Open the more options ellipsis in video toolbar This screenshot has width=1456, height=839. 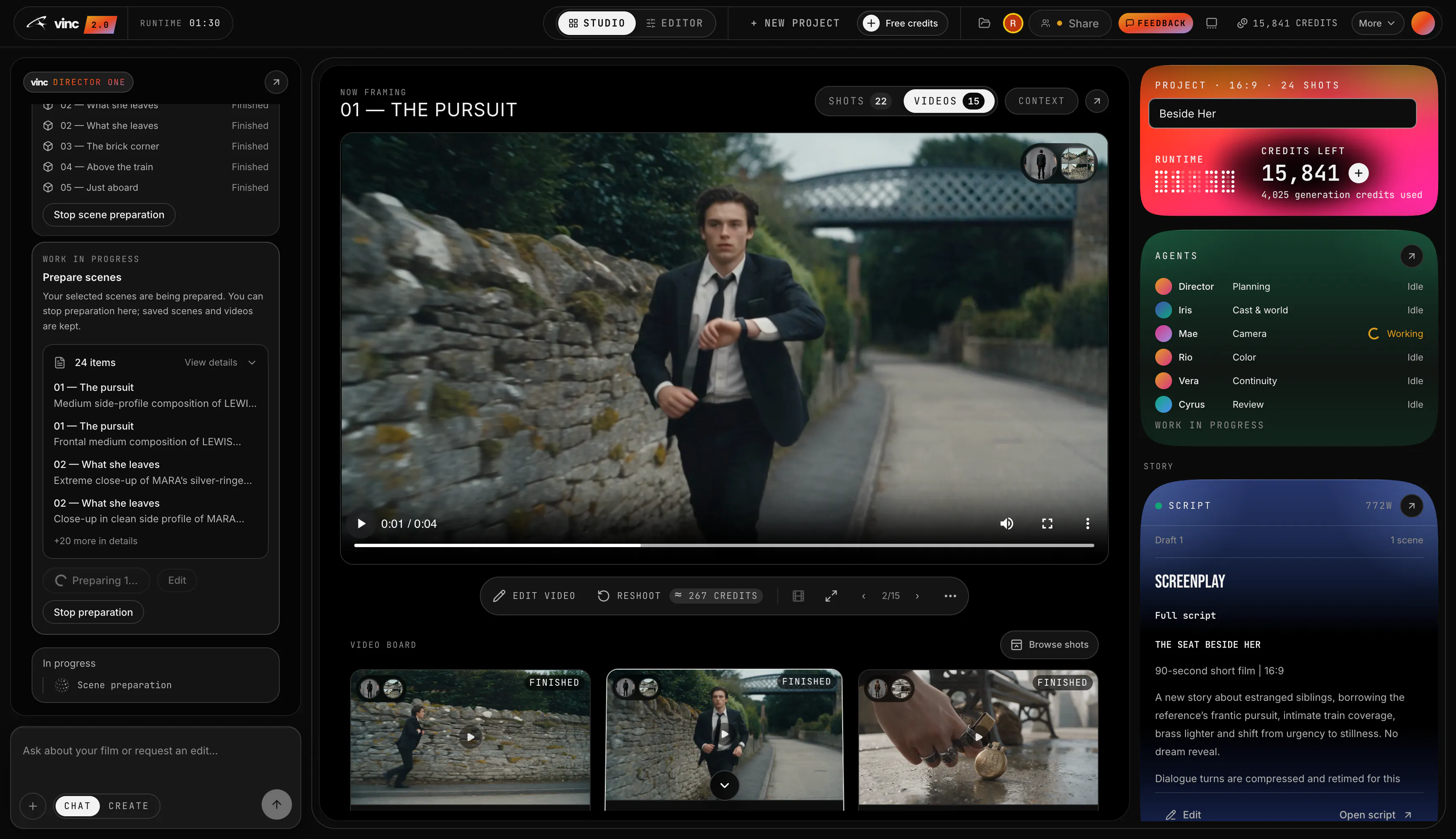point(950,596)
